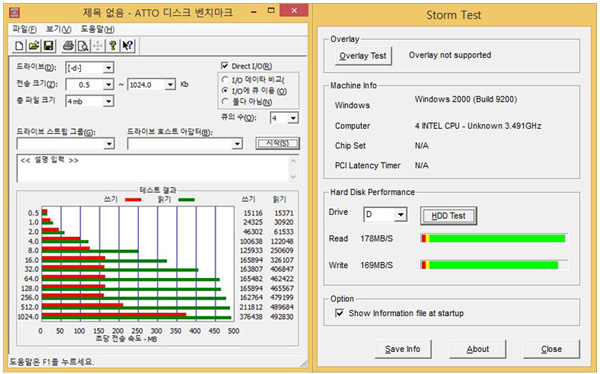Minimize the ATTO benchmark window
The height and width of the screenshot is (374, 600).
pos(254,12)
